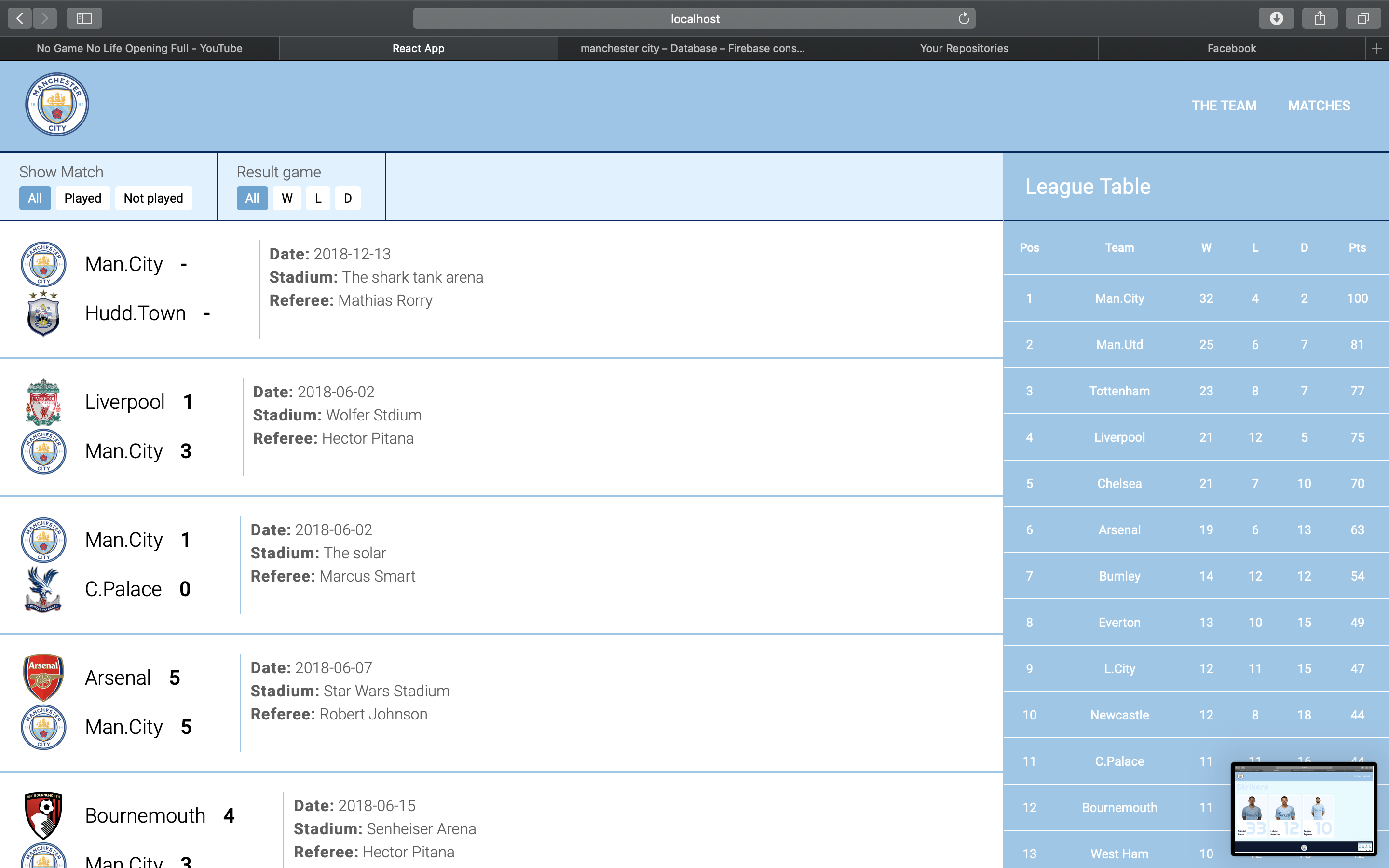Toggle the Safari sidebar icon
The image size is (1389, 868).
[84, 18]
